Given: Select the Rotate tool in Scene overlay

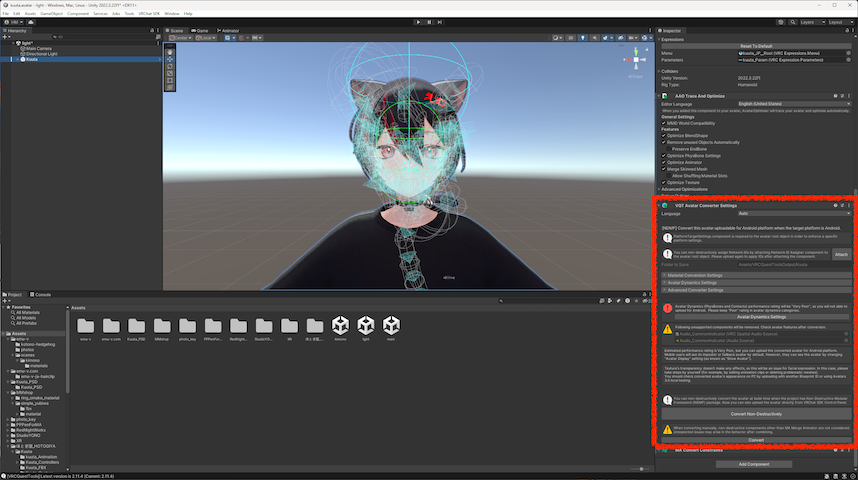Looking at the screenshot, I should click(x=169, y=67).
